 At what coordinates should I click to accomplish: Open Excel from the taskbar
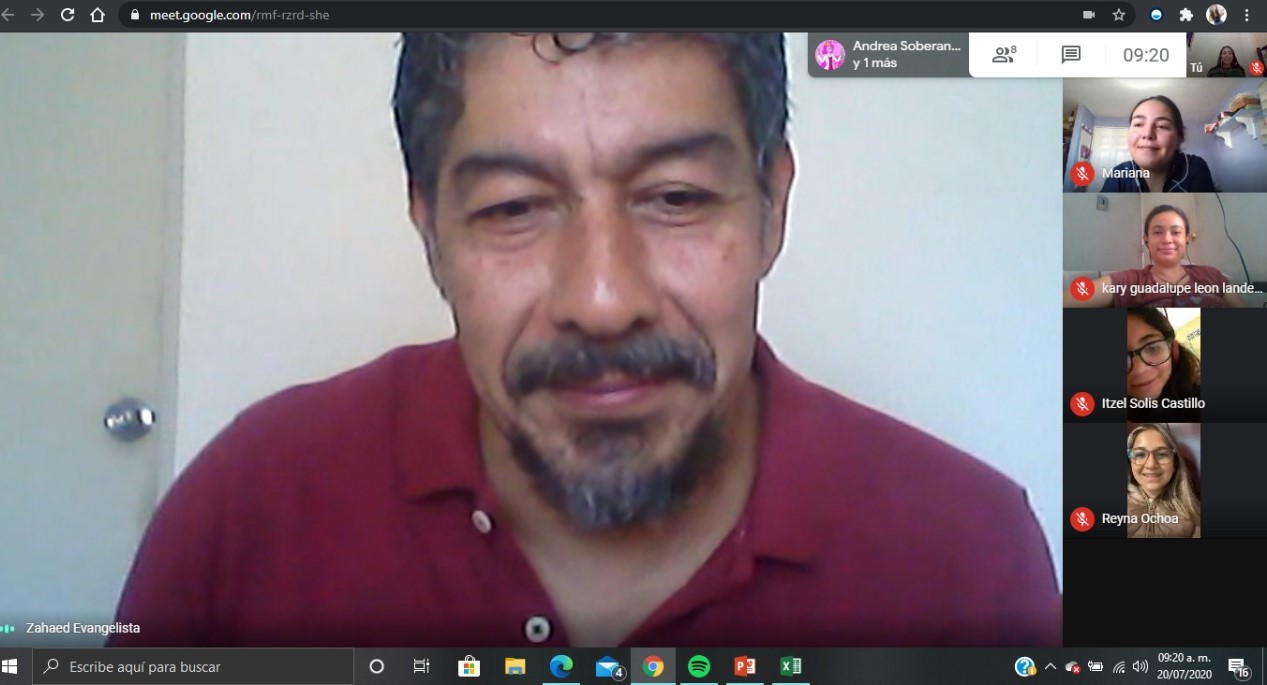pyautogui.click(x=791, y=667)
